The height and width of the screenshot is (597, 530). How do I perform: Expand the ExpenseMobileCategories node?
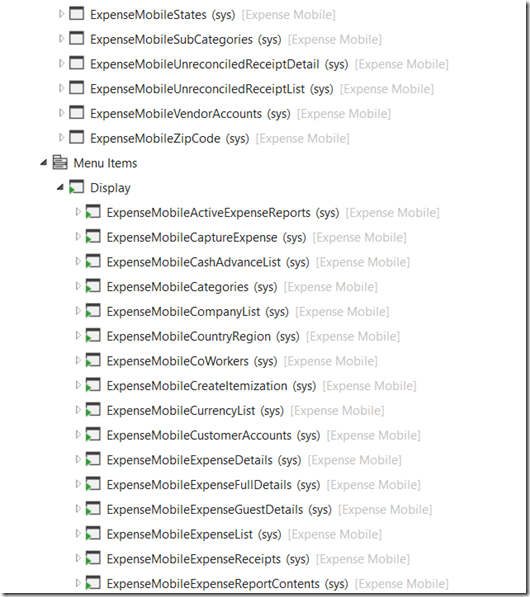tap(78, 286)
